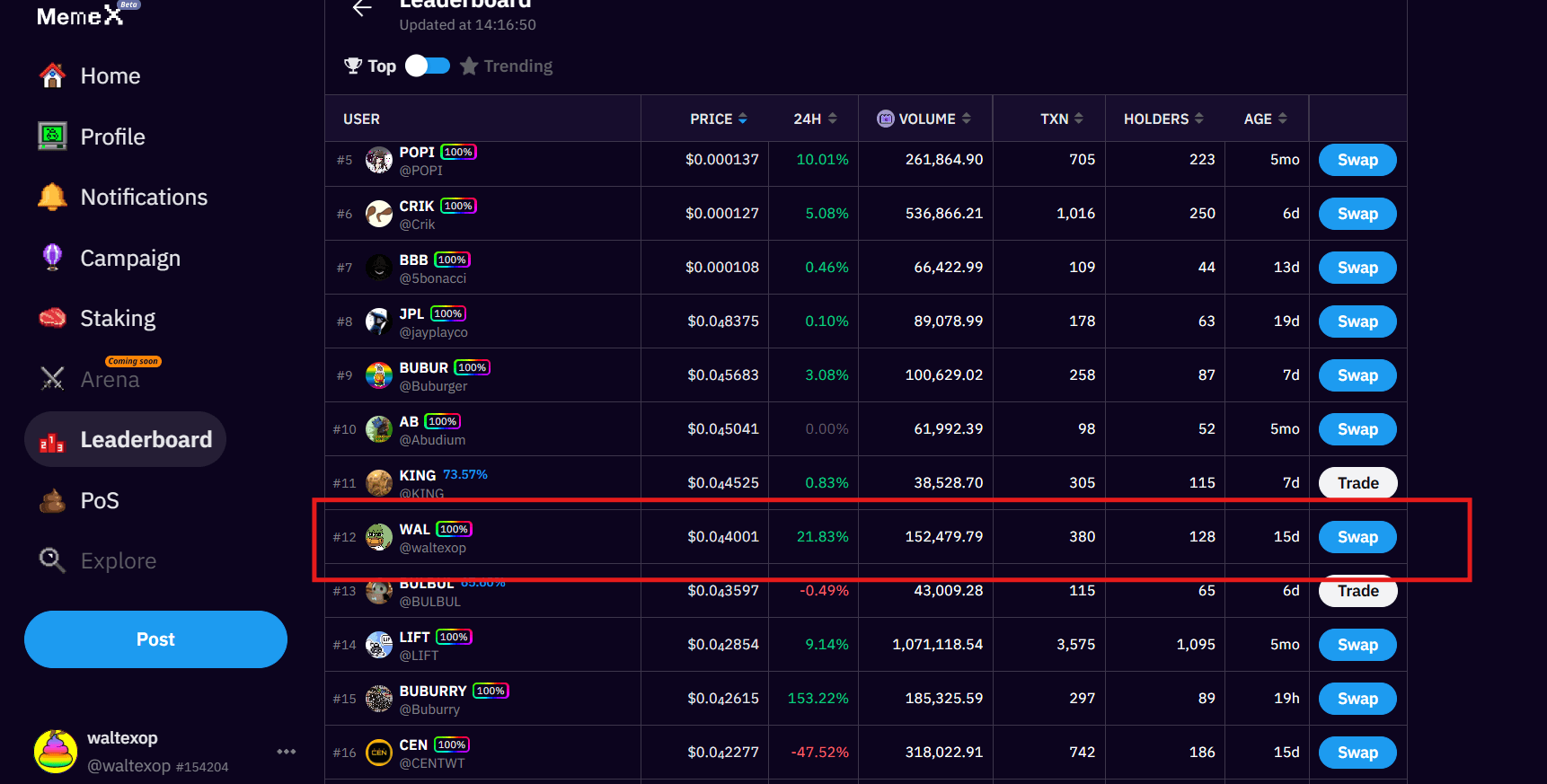Click the back arrow beside Leaderboard title

(x=362, y=9)
